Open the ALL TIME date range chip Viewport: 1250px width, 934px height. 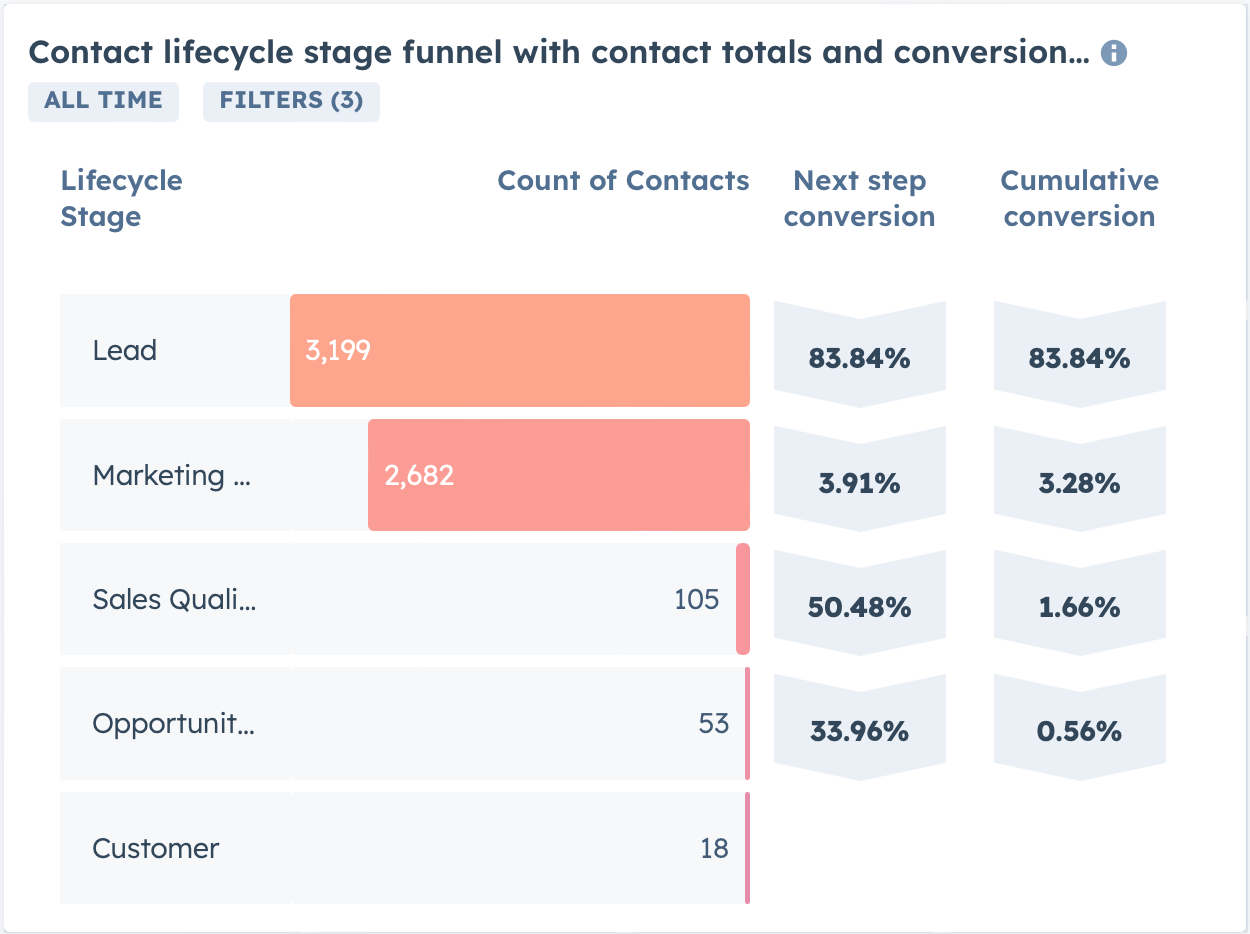103,100
